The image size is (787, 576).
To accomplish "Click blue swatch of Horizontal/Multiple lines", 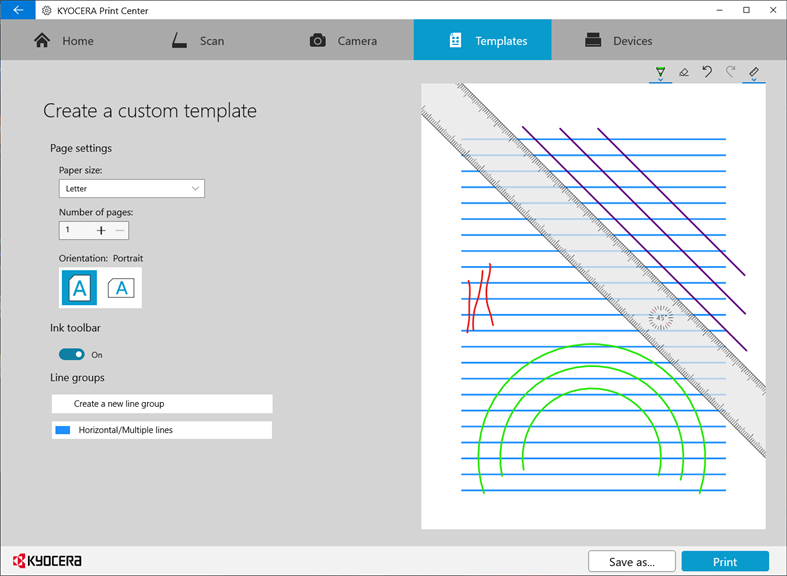I will 63,430.
